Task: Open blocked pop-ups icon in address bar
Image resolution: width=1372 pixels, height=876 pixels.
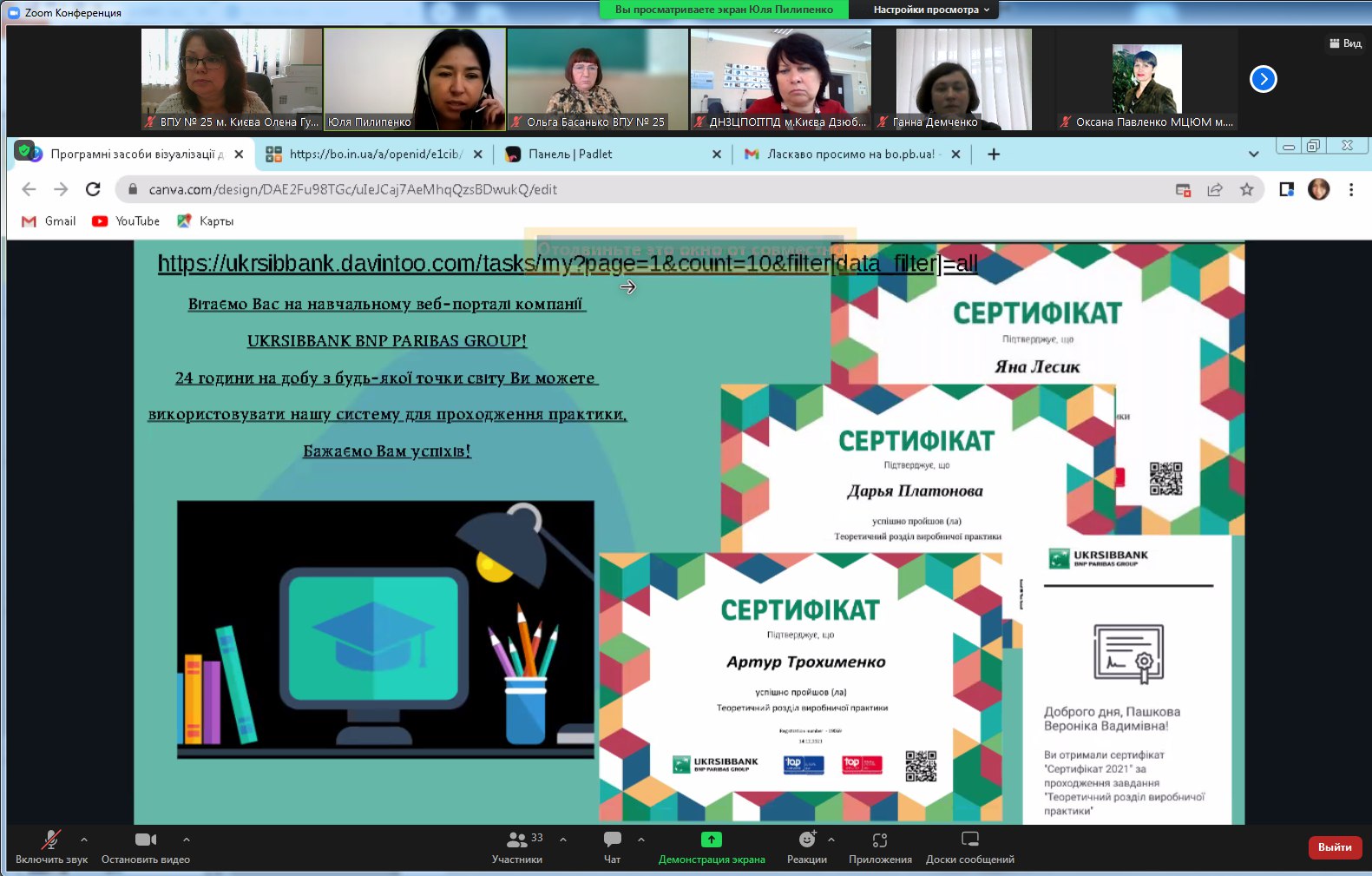Action: (x=1183, y=189)
